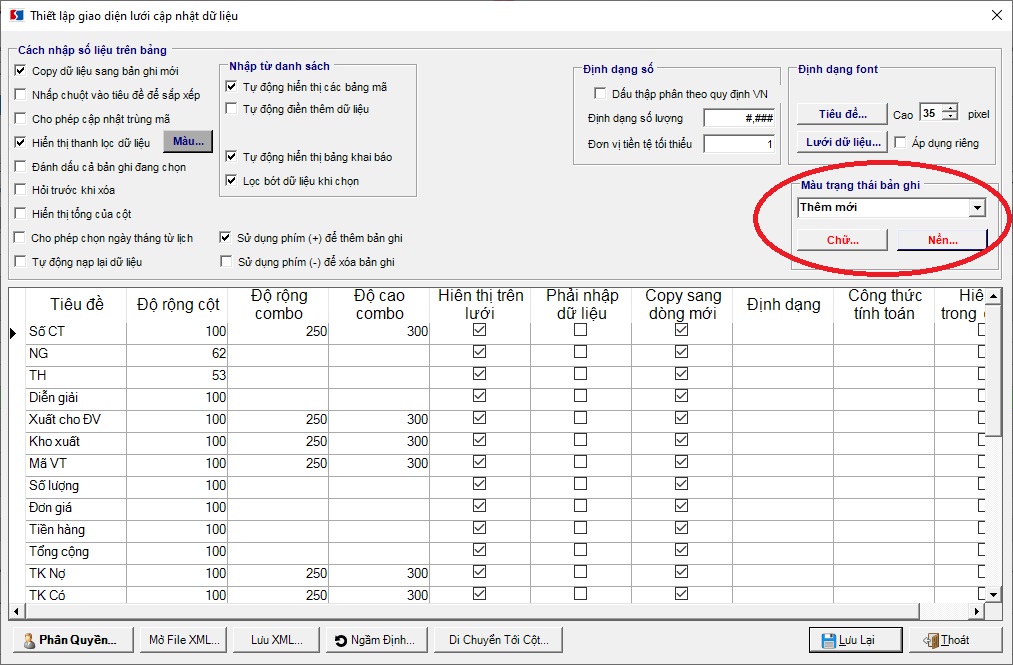Select the Đơn giá row title cell
Screen dimensions: 1013x665
click(x=76, y=507)
